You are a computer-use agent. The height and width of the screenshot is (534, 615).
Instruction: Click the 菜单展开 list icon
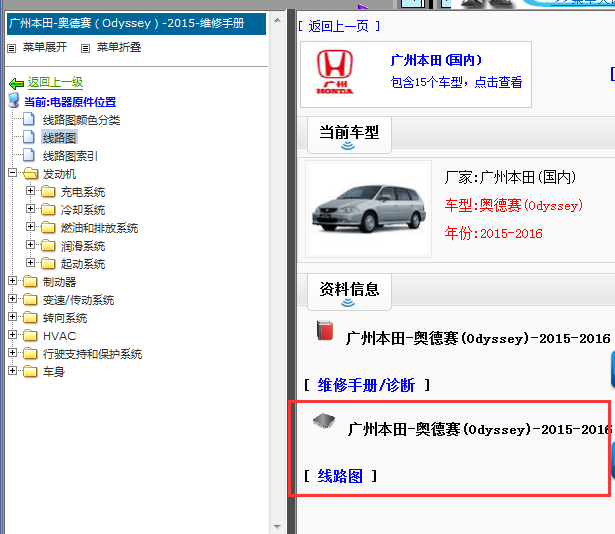(12, 48)
